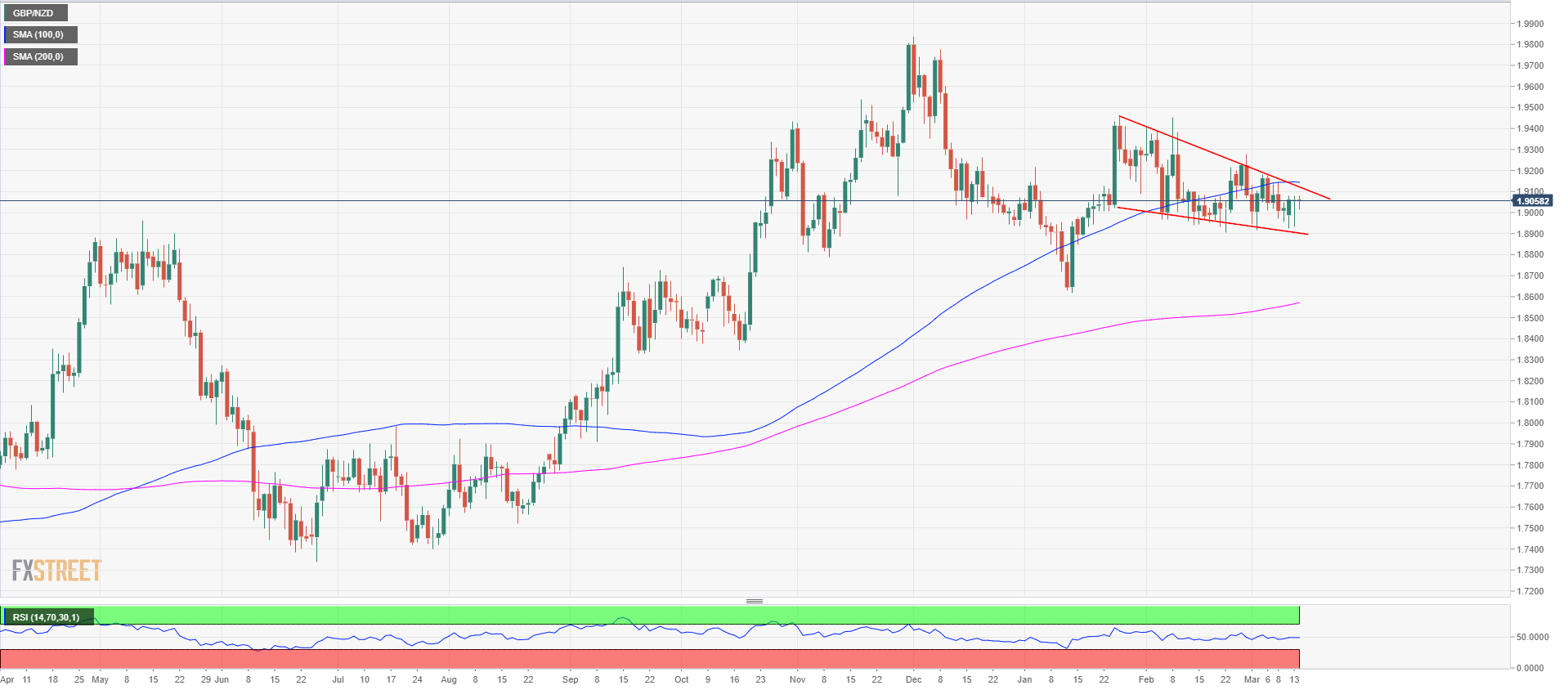The image size is (1568, 690).
Task: Click the Mar date label on time axis
Action: tap(1252, 679)
